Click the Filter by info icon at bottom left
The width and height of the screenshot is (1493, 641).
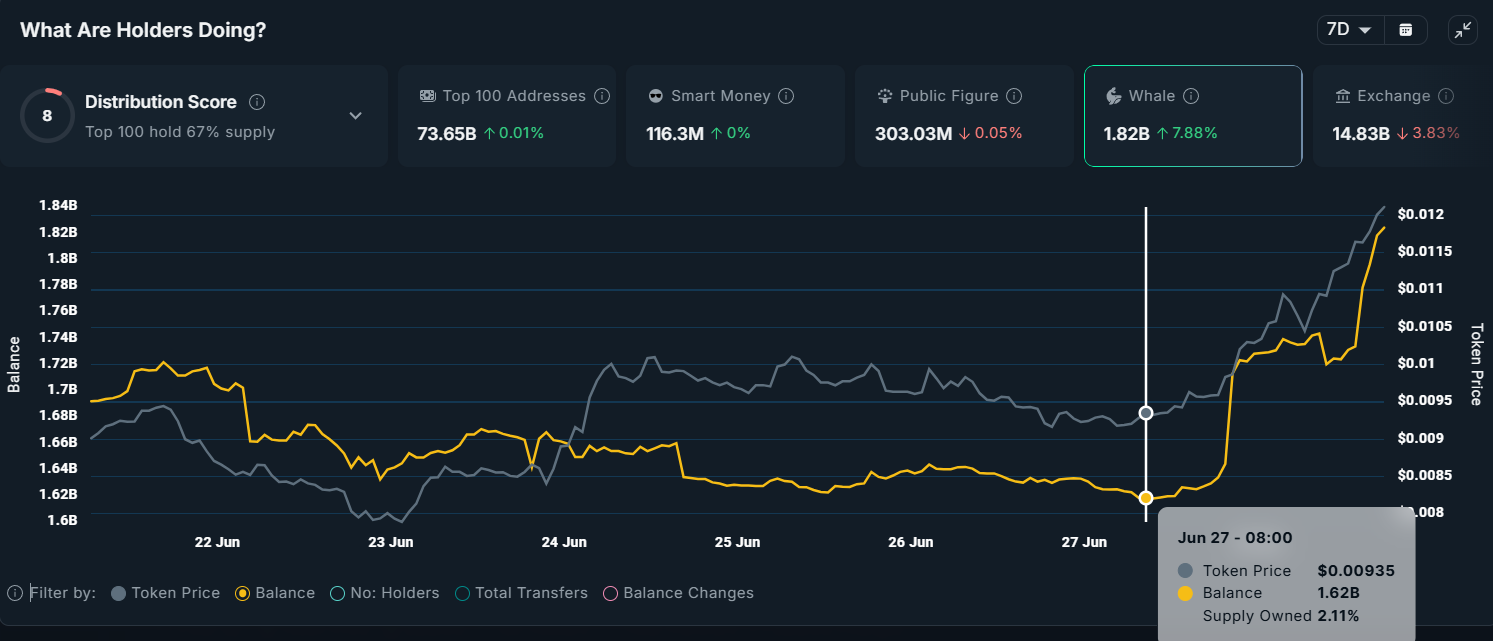(x=18, y=593)
